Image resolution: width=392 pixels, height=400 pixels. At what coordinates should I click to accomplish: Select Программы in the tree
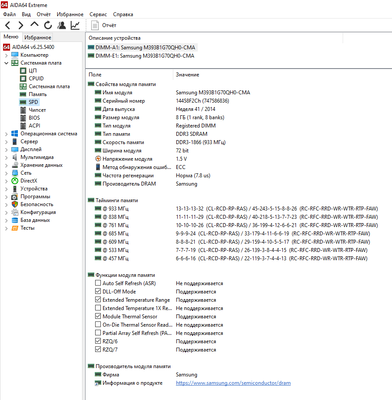pos(35,197)
